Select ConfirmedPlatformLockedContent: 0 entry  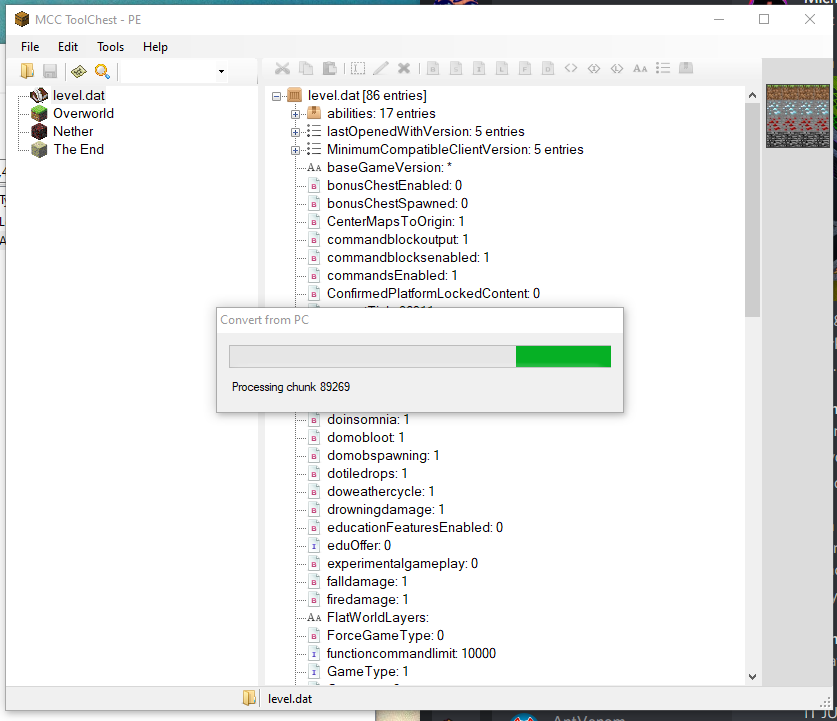(433, 294)
